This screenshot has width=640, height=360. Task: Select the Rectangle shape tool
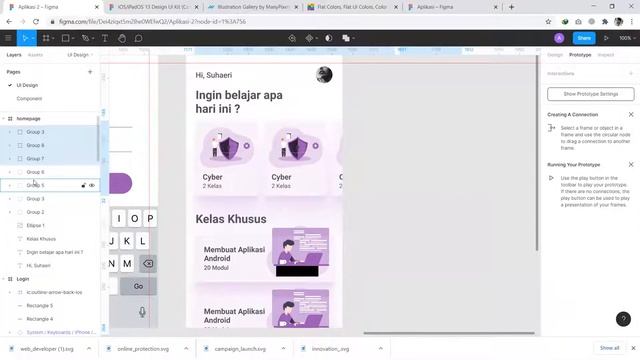[x=65, y=38]
